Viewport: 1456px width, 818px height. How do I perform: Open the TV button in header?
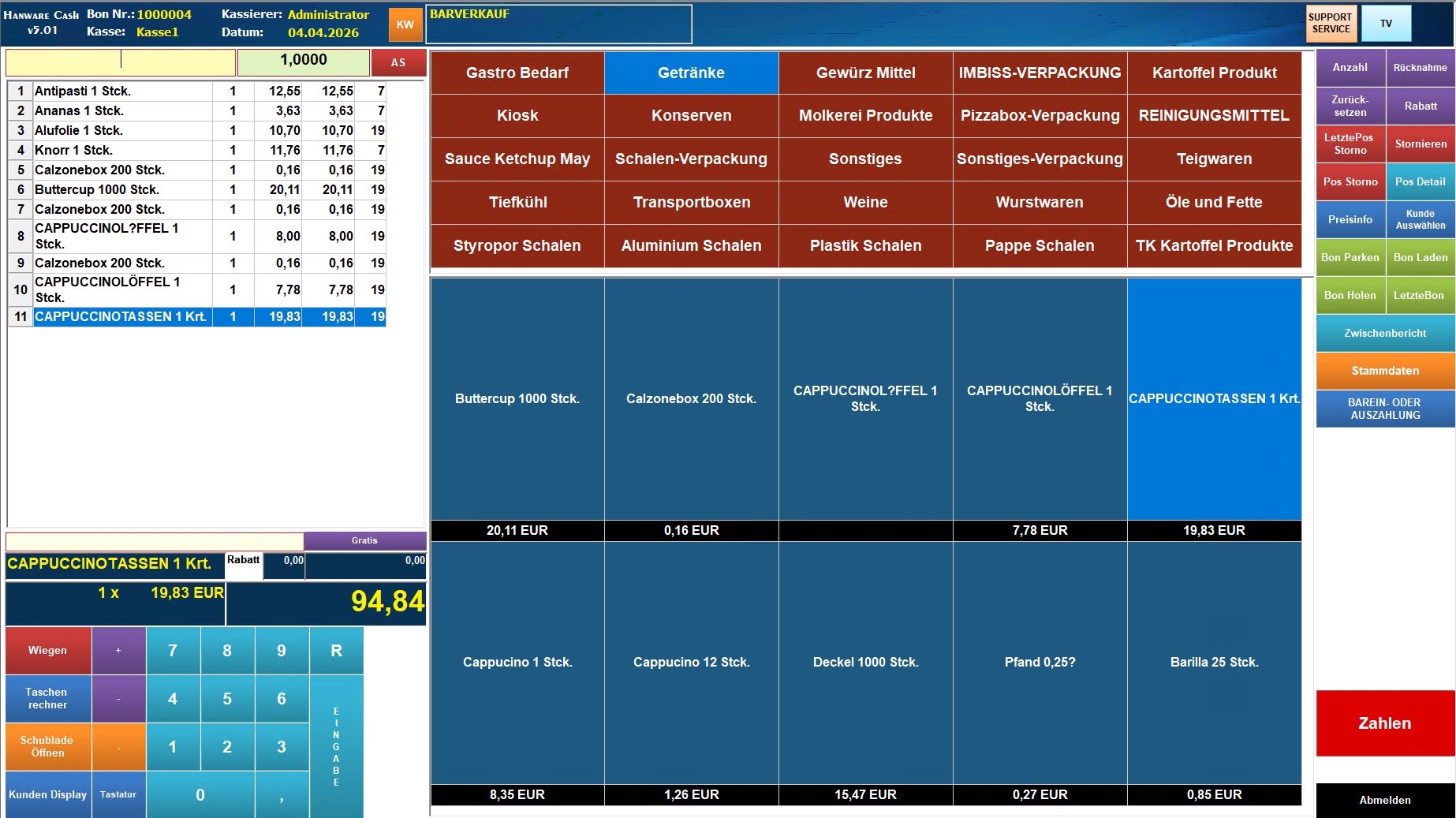tap(1386, 24)
